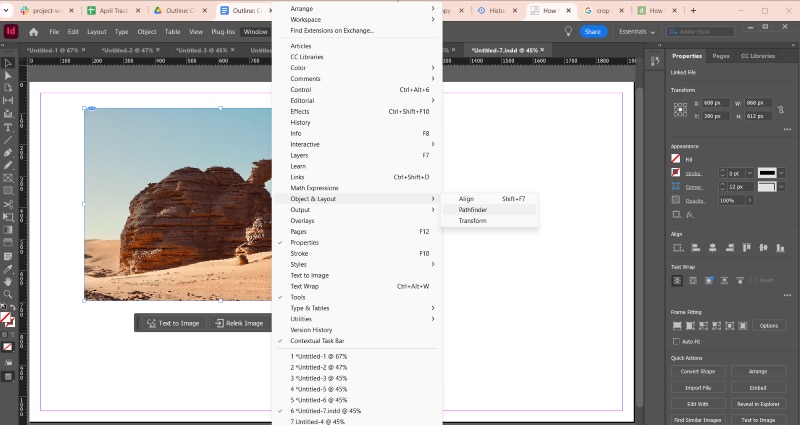Show more Transform options ellipsis
This screenshot has height=425, width=800.
click(787, 130)
